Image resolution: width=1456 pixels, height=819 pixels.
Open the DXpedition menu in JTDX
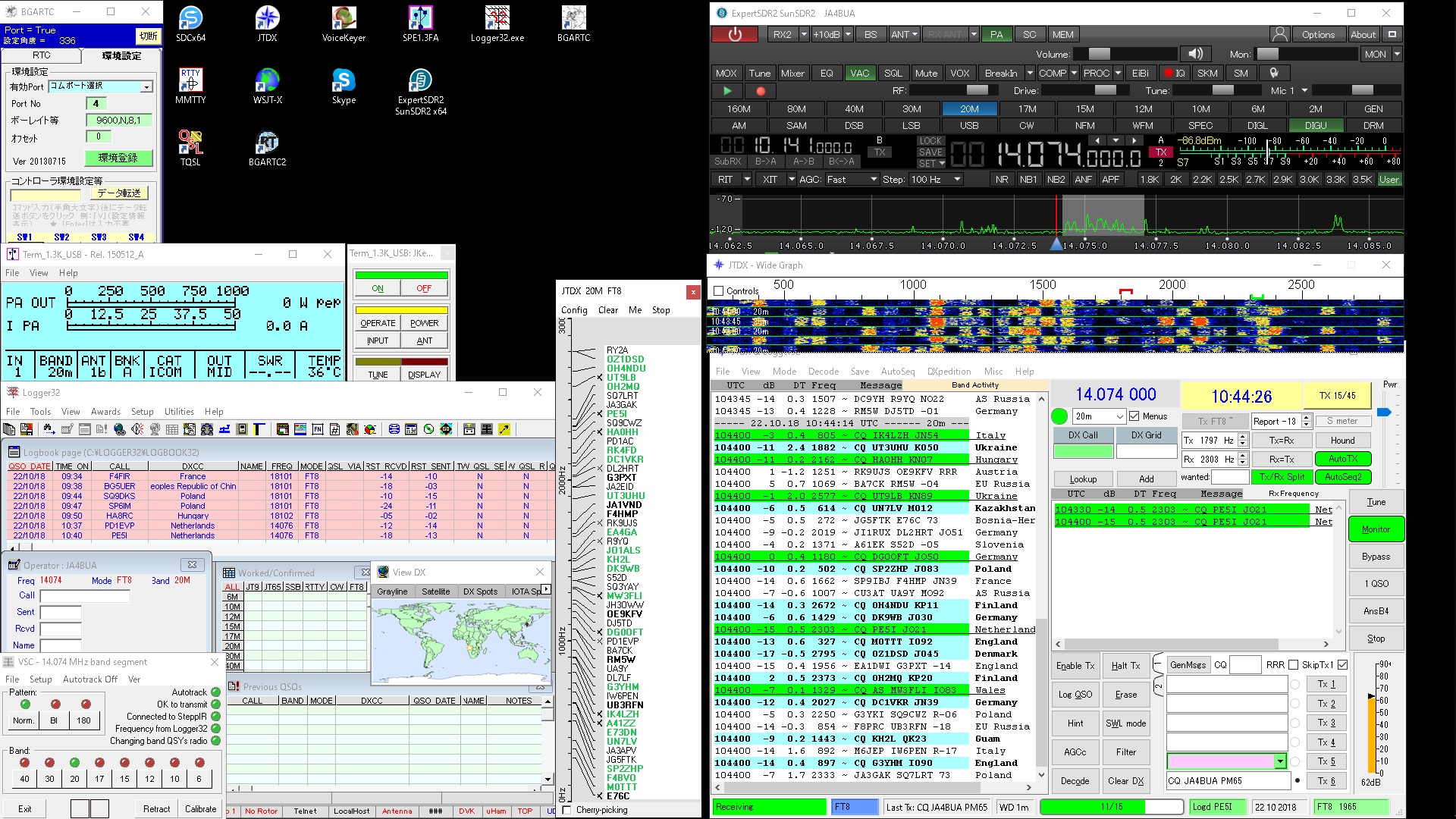pos(949,372)
